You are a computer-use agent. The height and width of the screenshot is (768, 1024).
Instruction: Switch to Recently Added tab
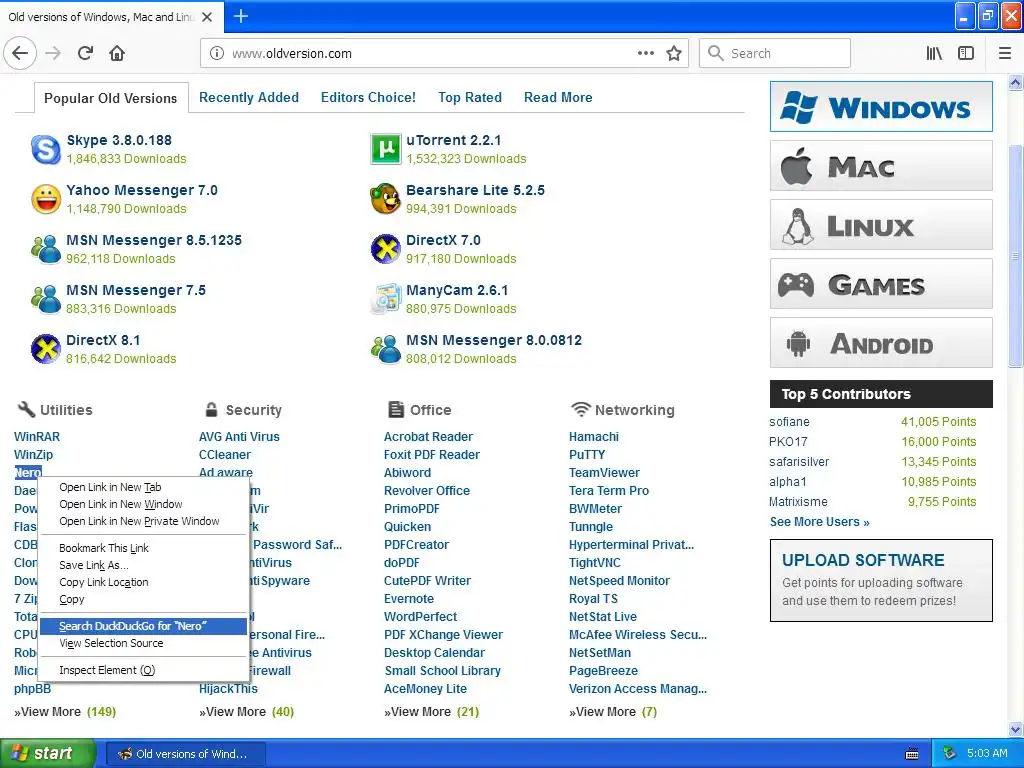[249, 97]
